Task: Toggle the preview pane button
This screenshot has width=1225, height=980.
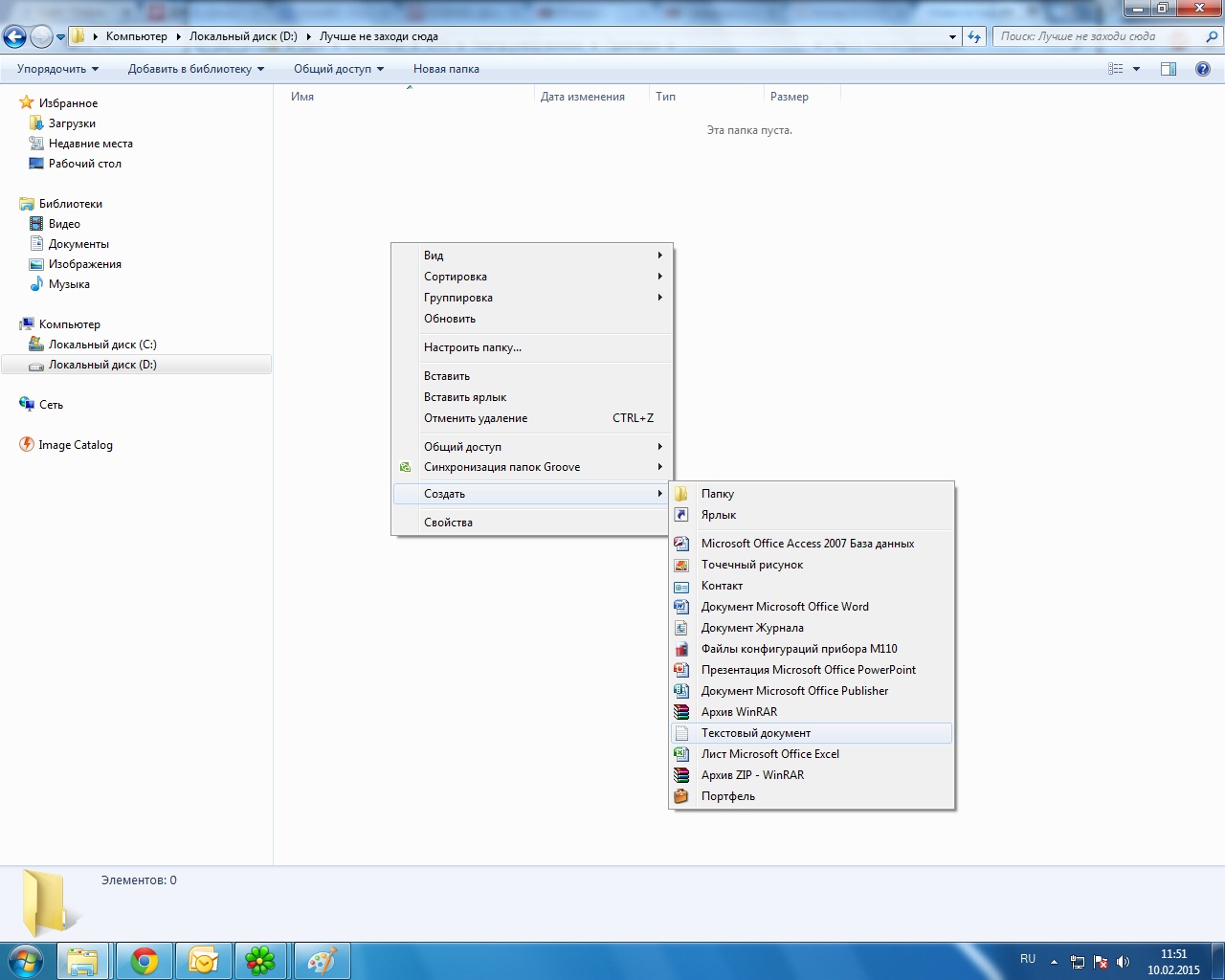Action: pyautogui.click(x=1169, y=69)
